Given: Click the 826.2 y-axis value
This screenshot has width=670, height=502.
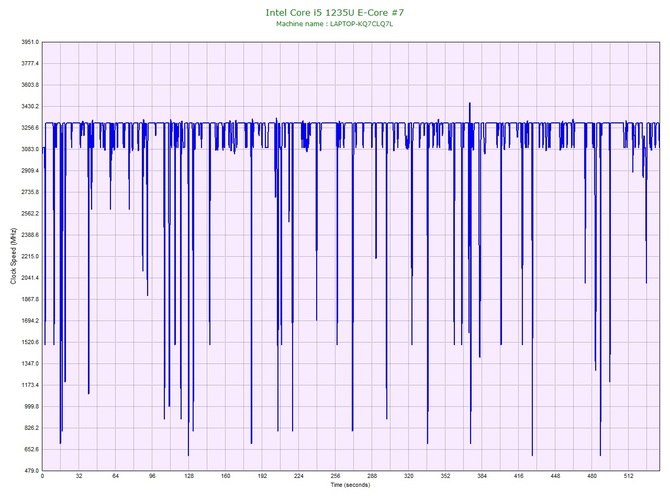Looking at the screenshot, I should click(x=31, y=428).
